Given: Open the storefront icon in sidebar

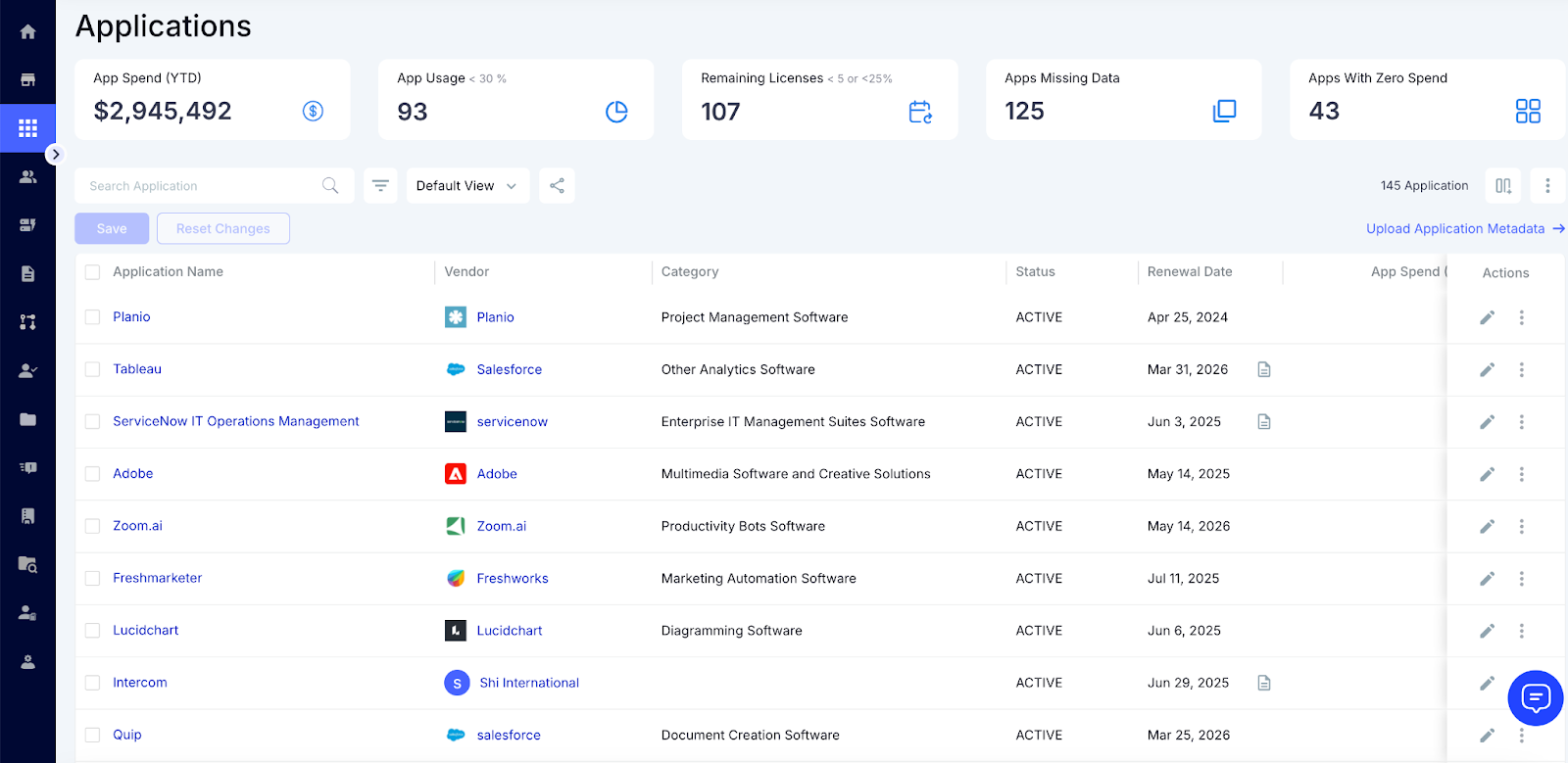Looking at the screenshot, I should click(x=27, y=79).
